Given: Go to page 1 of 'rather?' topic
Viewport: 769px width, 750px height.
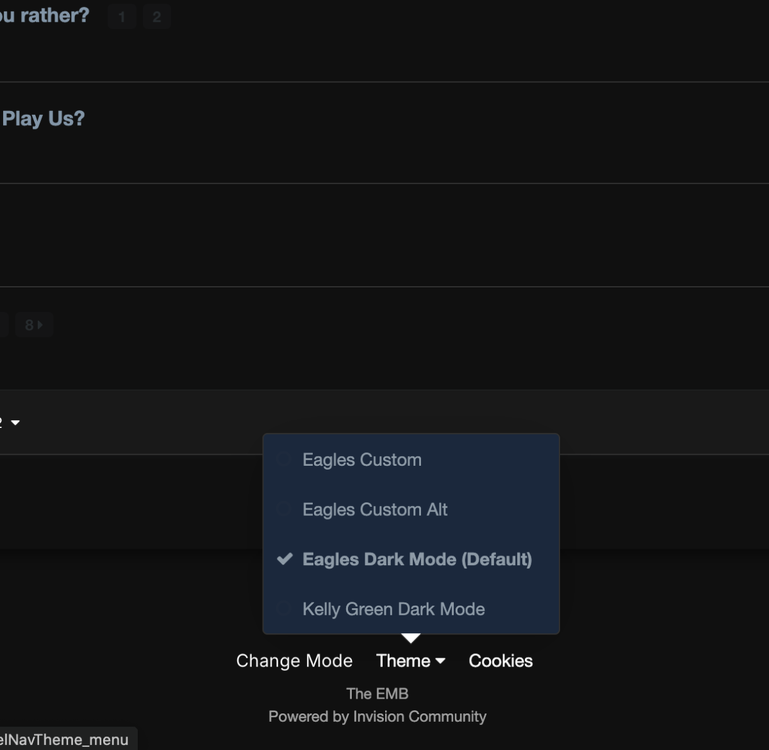Looking at the screenshot, I should click(x=122, y=17).
